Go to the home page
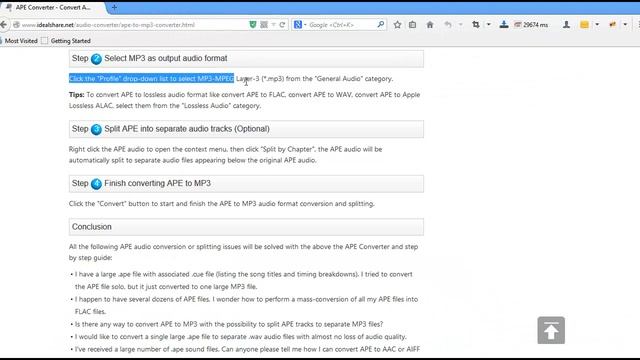640x360 pixels. coord(430,25)
